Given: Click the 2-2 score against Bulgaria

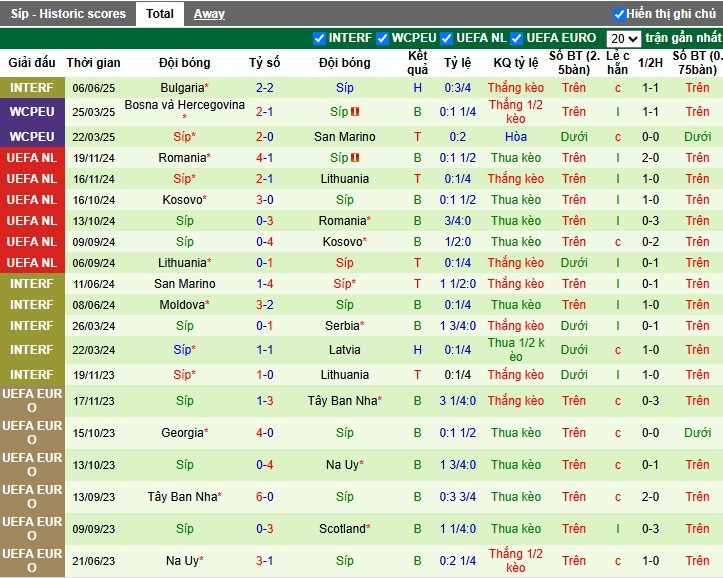Looking at the screenshot, I should [265, 88].
